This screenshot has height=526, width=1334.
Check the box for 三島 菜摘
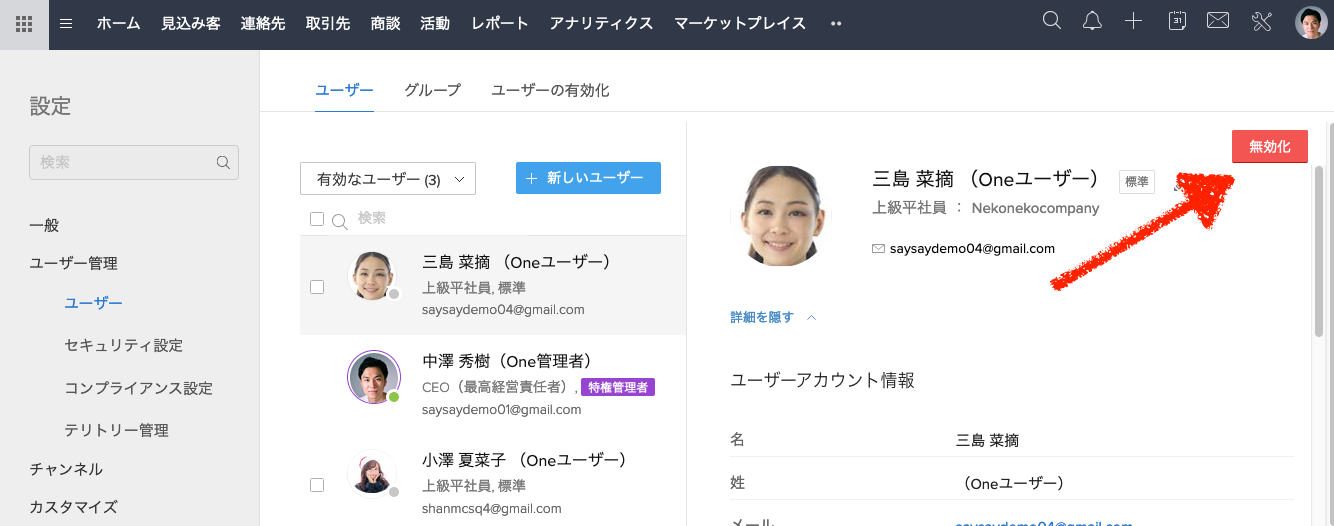pos(317,287)
